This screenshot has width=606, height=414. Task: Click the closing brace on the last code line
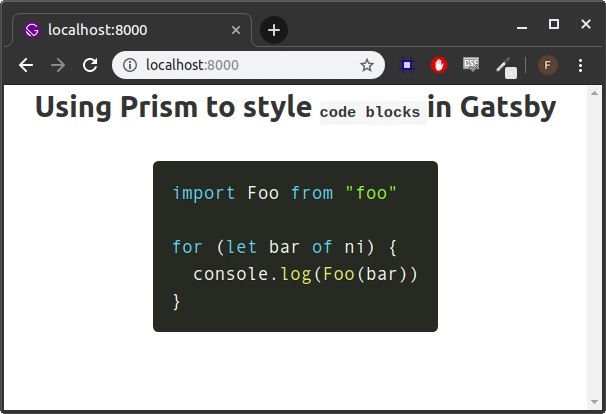point(176,301)
